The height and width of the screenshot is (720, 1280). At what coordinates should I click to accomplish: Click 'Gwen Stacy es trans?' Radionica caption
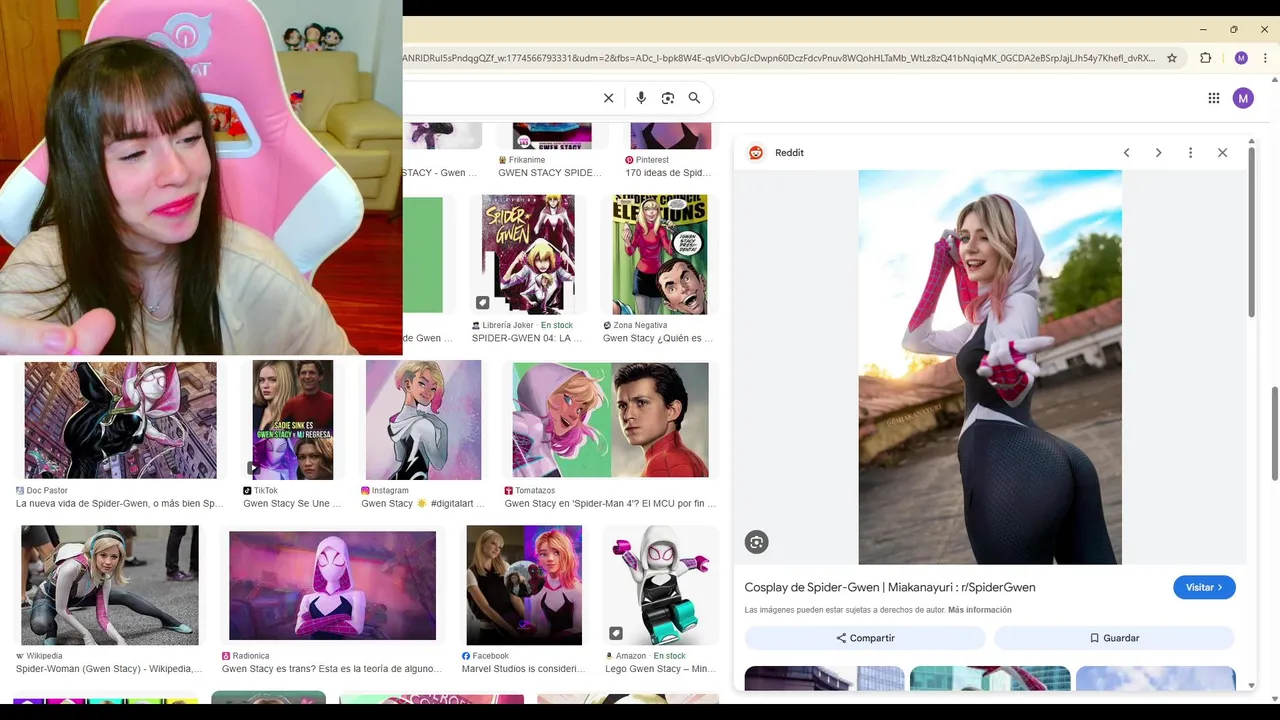point(332,669)
